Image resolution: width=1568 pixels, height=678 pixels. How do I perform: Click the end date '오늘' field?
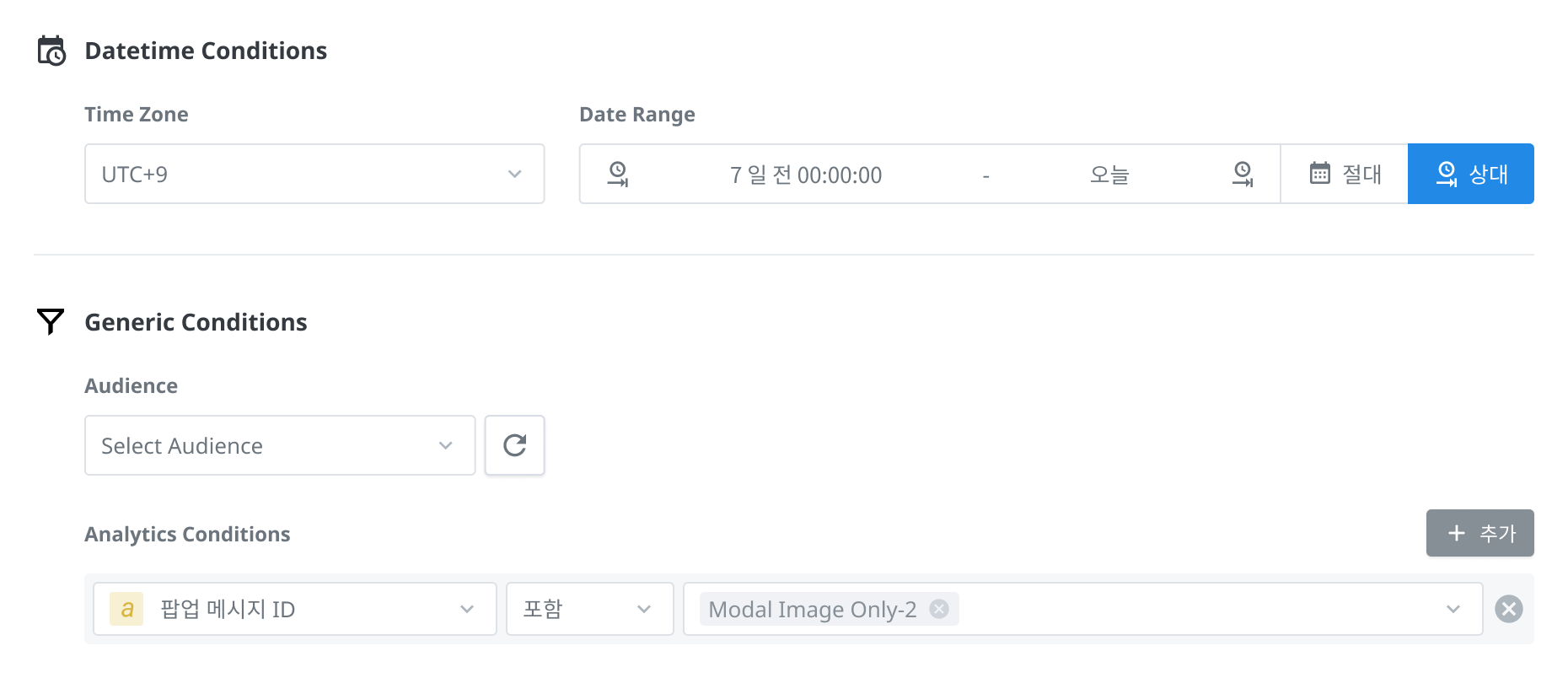[1109, 175]
